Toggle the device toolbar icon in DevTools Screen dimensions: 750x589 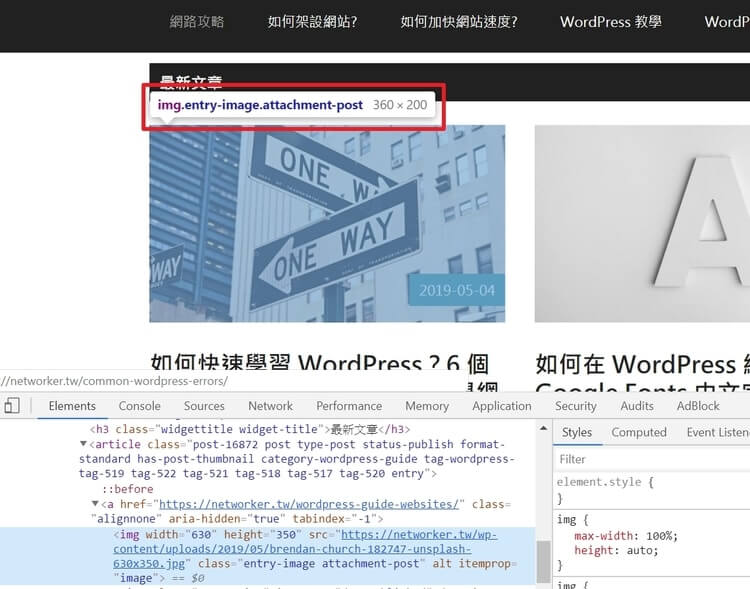click(11, 406)
